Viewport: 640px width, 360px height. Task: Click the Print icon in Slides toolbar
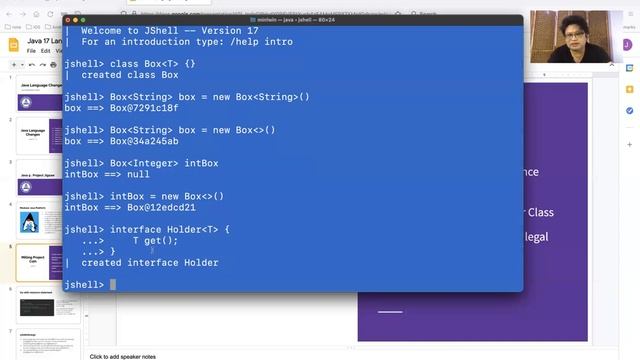click(53, 64)
